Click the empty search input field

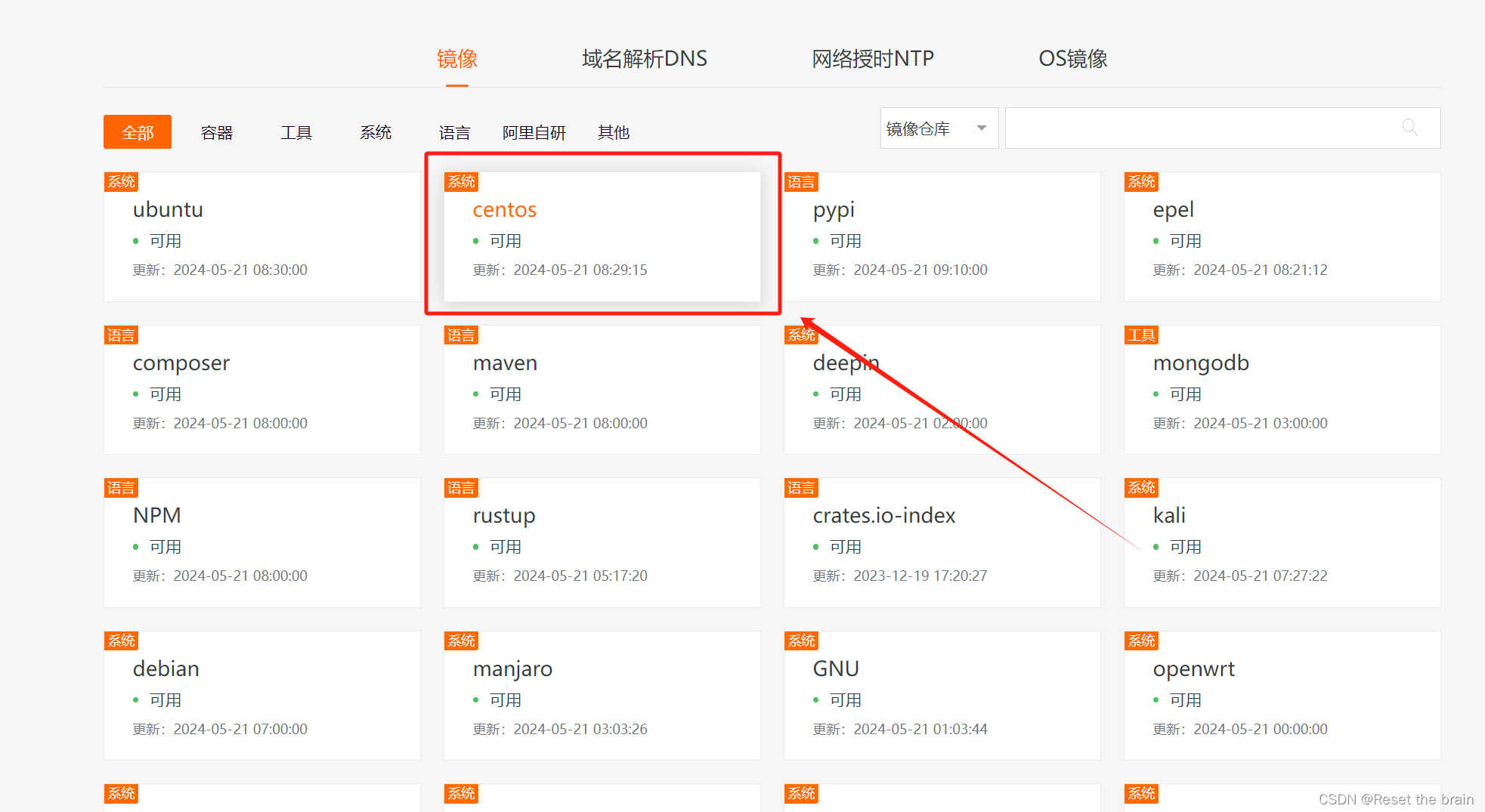[1222, 128]
